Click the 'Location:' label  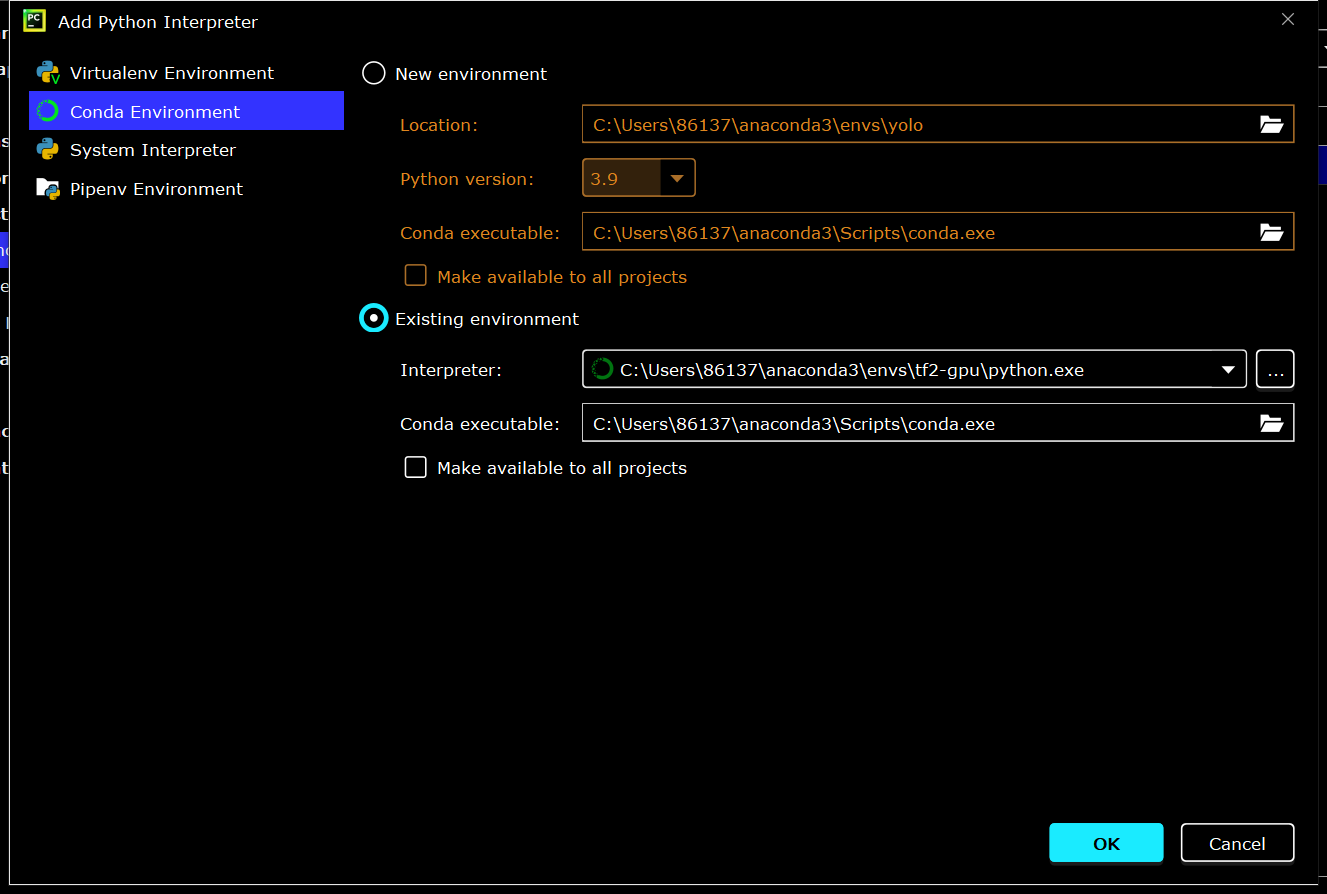[439, 125]
